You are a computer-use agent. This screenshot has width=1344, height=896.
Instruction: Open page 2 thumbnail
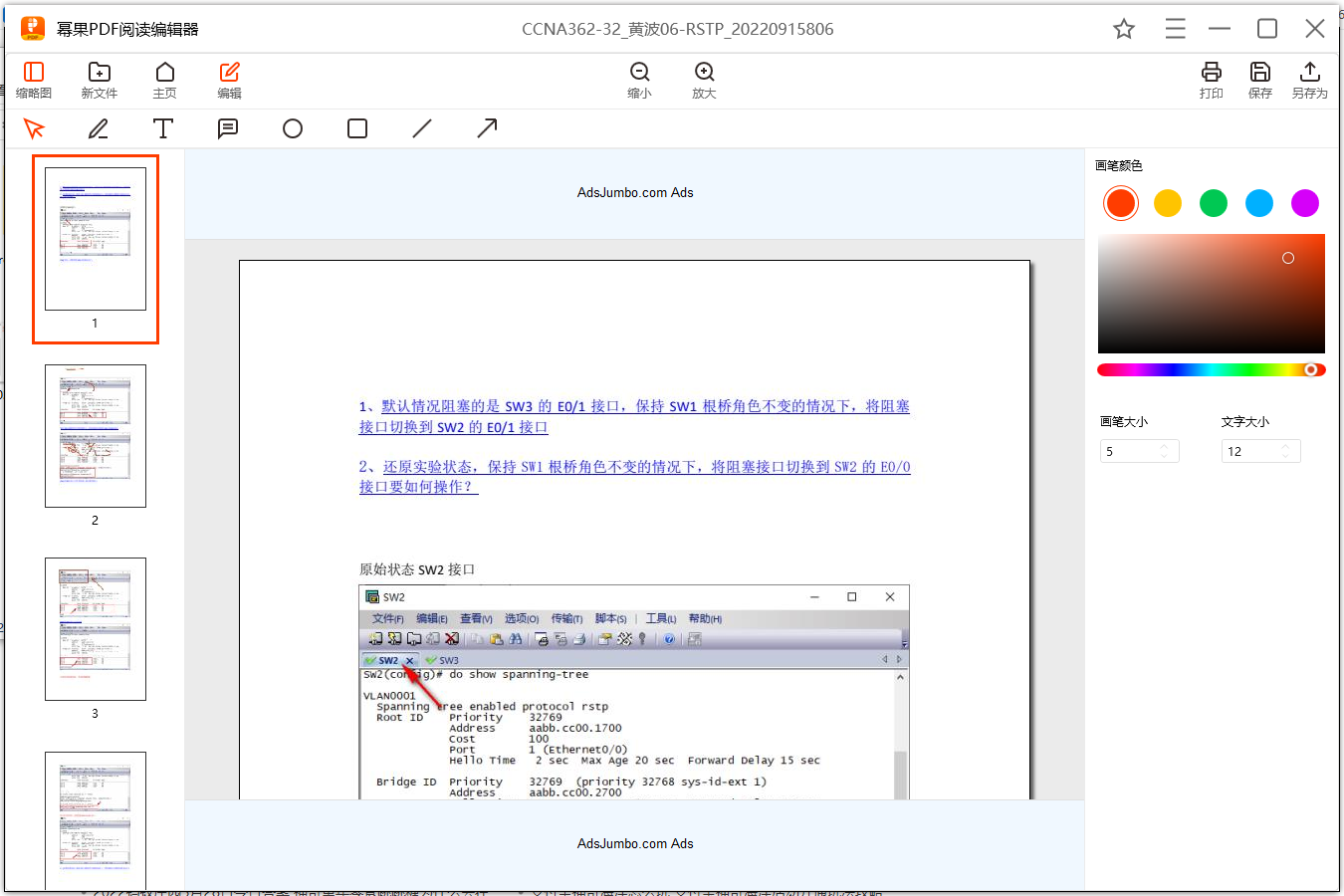tap(96, 436)
